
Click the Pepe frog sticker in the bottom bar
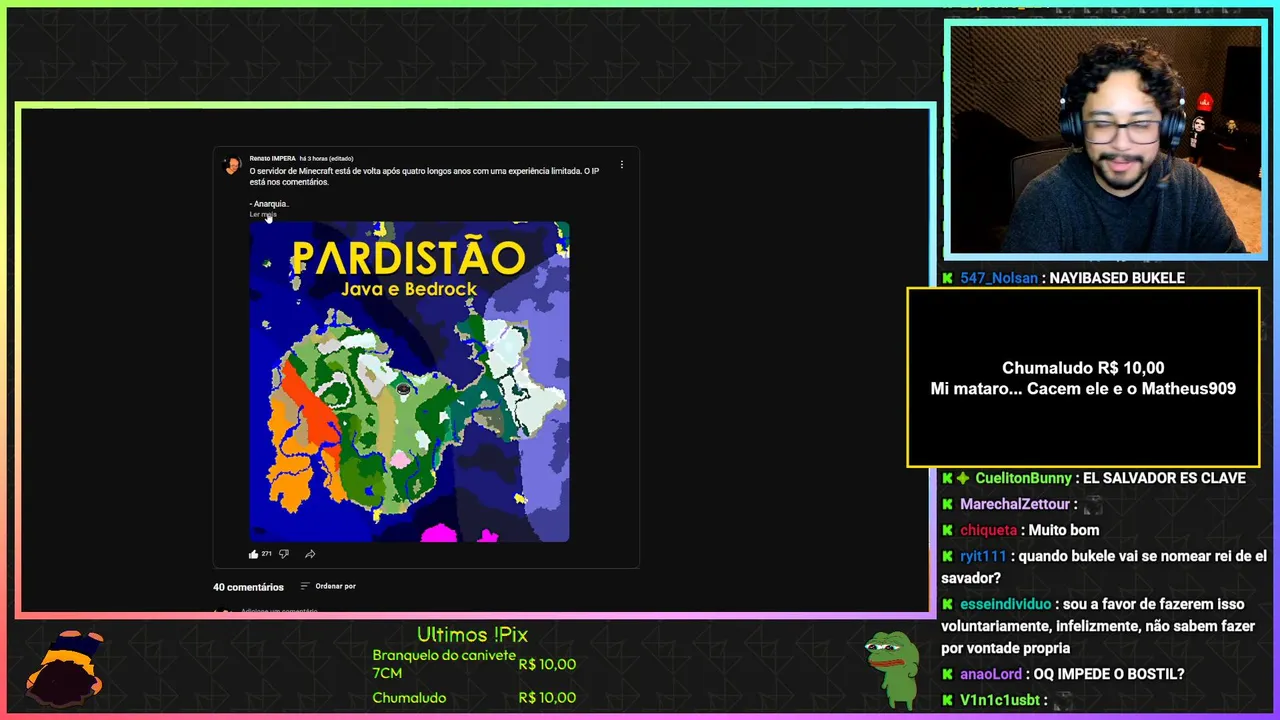tap(892, 670)
